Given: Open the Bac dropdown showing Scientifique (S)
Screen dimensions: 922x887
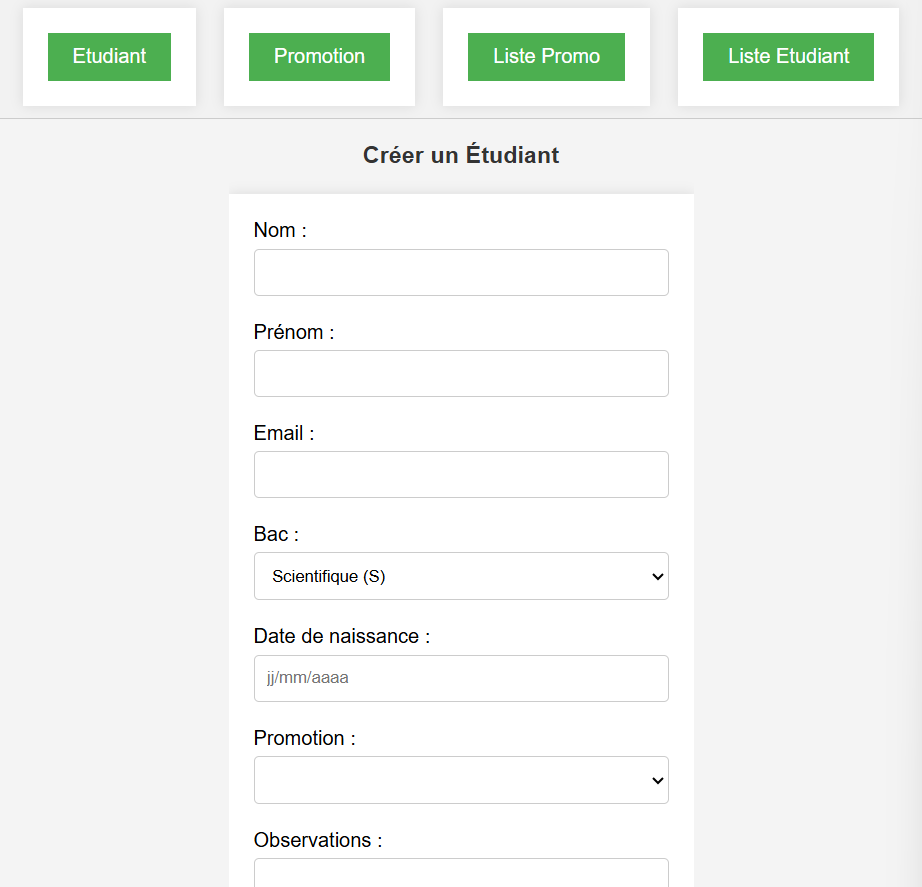Looking at the screenshot, I should (x=462, y=576).
